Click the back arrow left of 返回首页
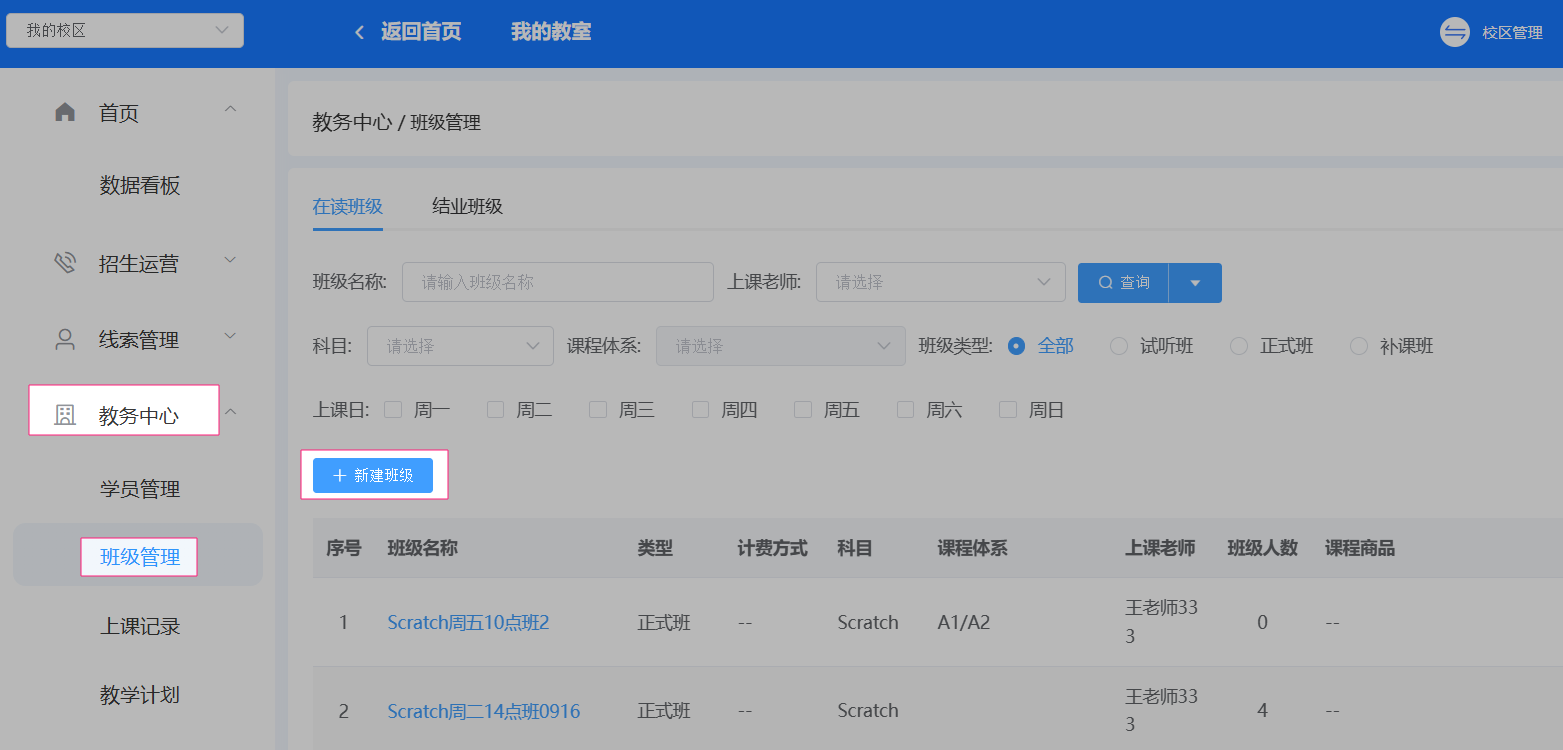The height and width of the screenshot is (750, 1563). click(358, 31)
